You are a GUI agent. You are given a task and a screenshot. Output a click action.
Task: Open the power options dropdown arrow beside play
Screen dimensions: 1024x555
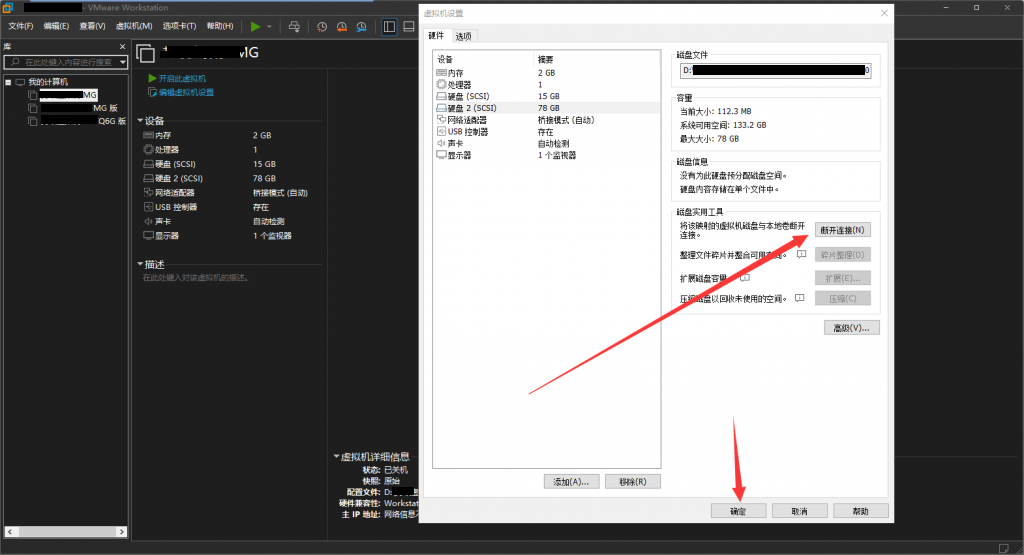269,27
